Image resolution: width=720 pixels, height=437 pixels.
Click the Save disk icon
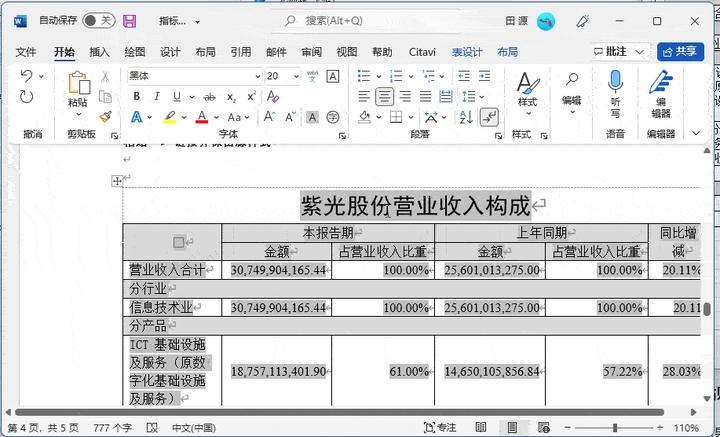click(129, 21)
